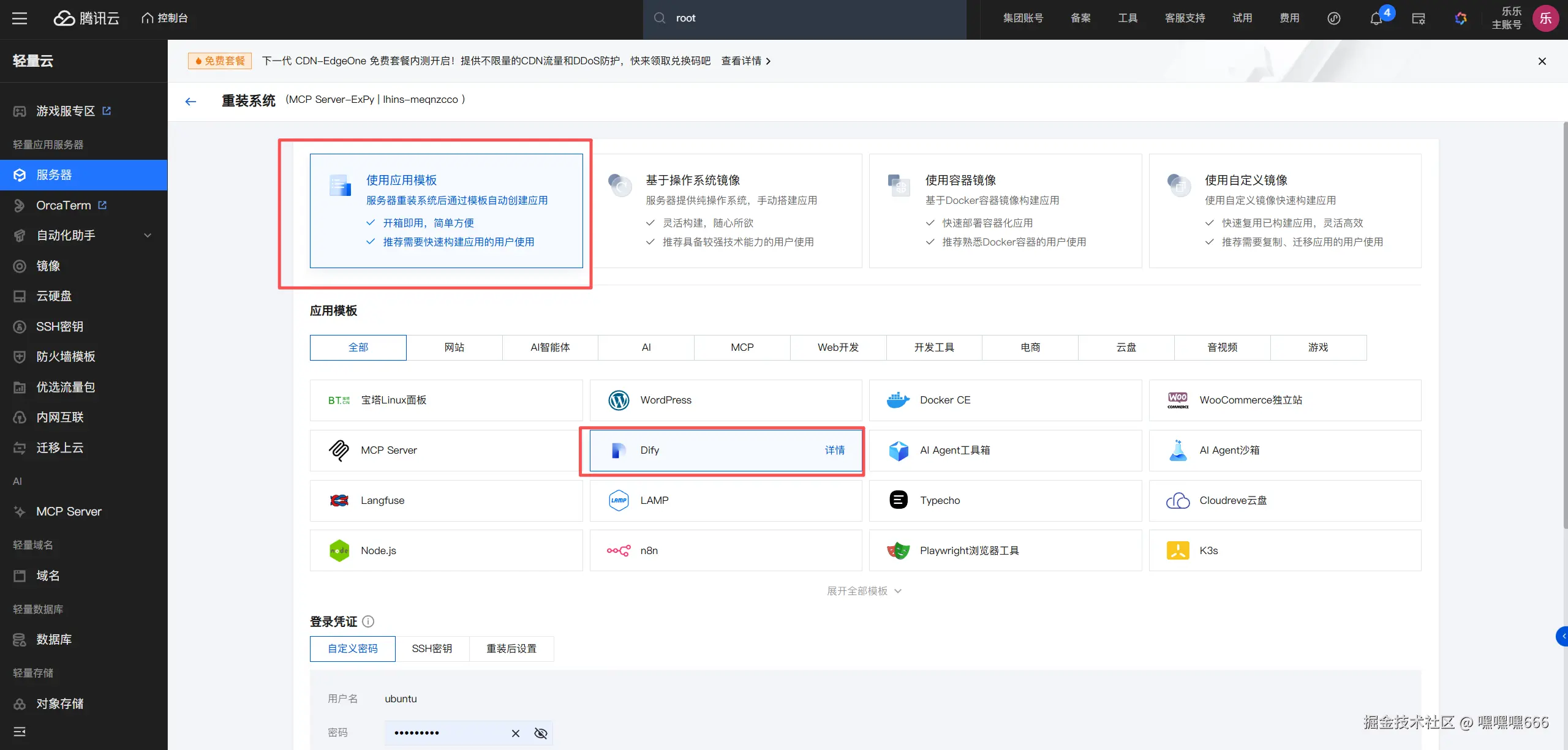Open the notification bell
Viewport: 1568px width, 750px height.
[1376, 18]
